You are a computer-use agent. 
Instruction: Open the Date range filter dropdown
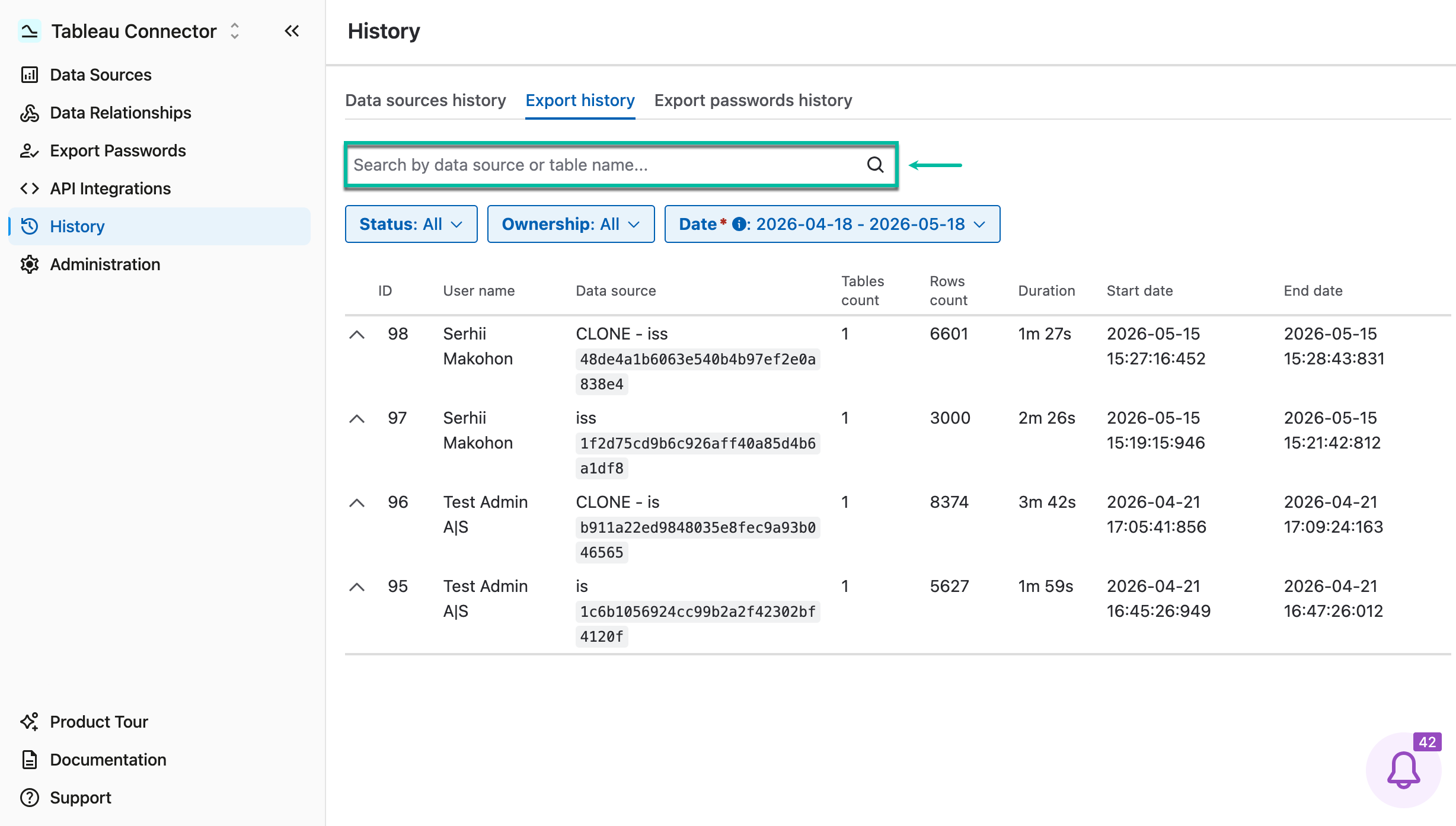tap(832, 224)
